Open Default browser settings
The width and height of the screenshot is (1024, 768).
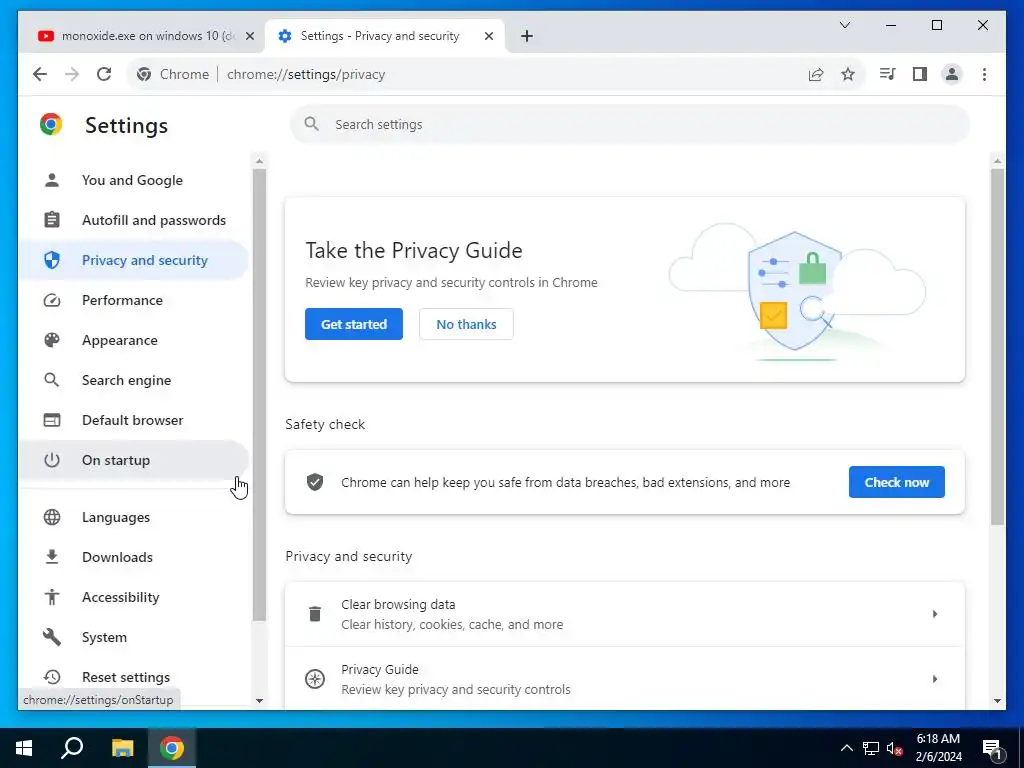[133, 420]
